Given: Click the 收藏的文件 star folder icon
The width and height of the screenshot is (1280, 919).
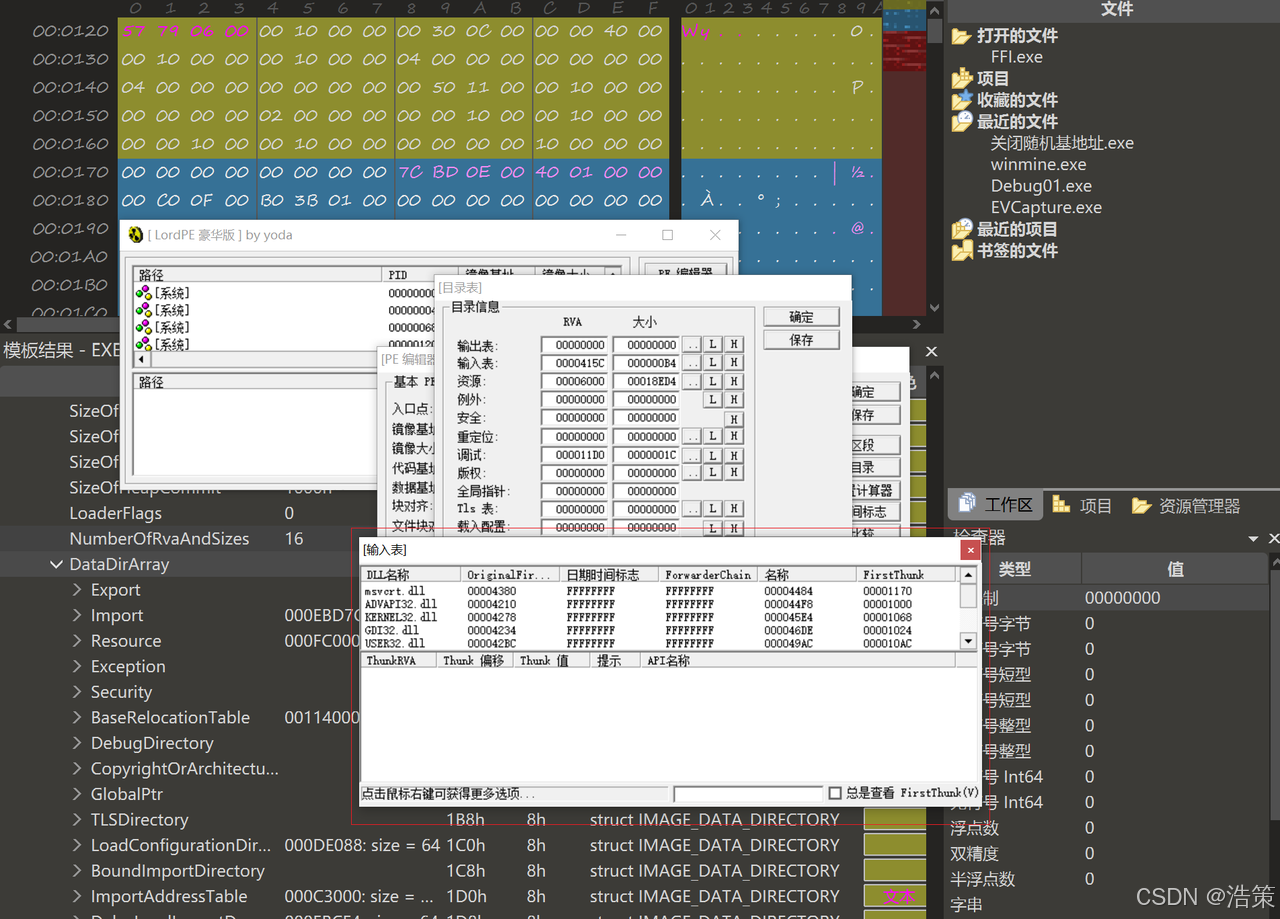Looking at the screenshot, I should click(961, 100).
